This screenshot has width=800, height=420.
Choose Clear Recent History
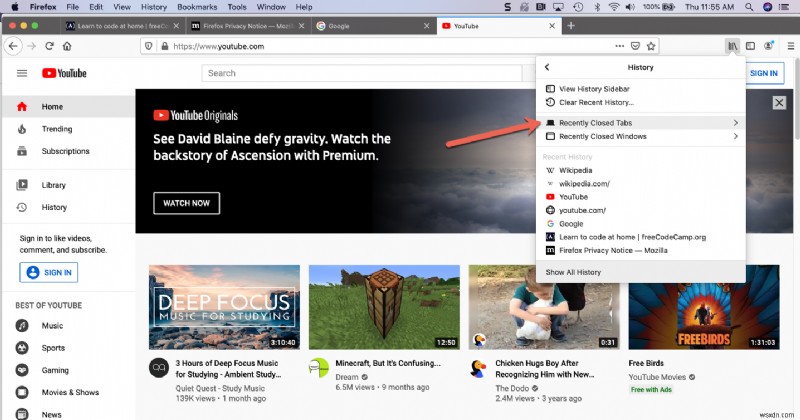[641, 103]
